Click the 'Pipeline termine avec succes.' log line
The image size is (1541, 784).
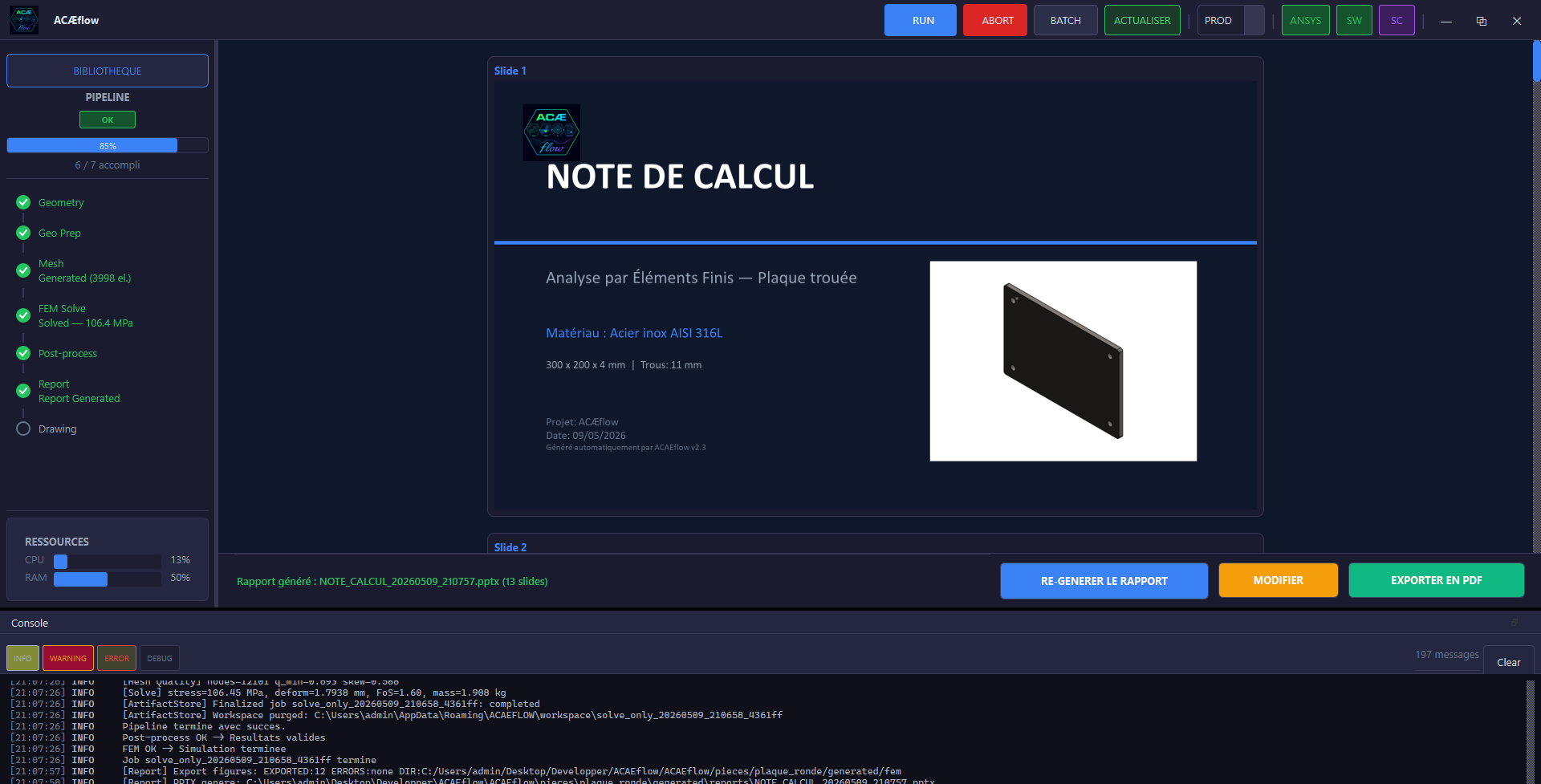[x=204, y=726]
